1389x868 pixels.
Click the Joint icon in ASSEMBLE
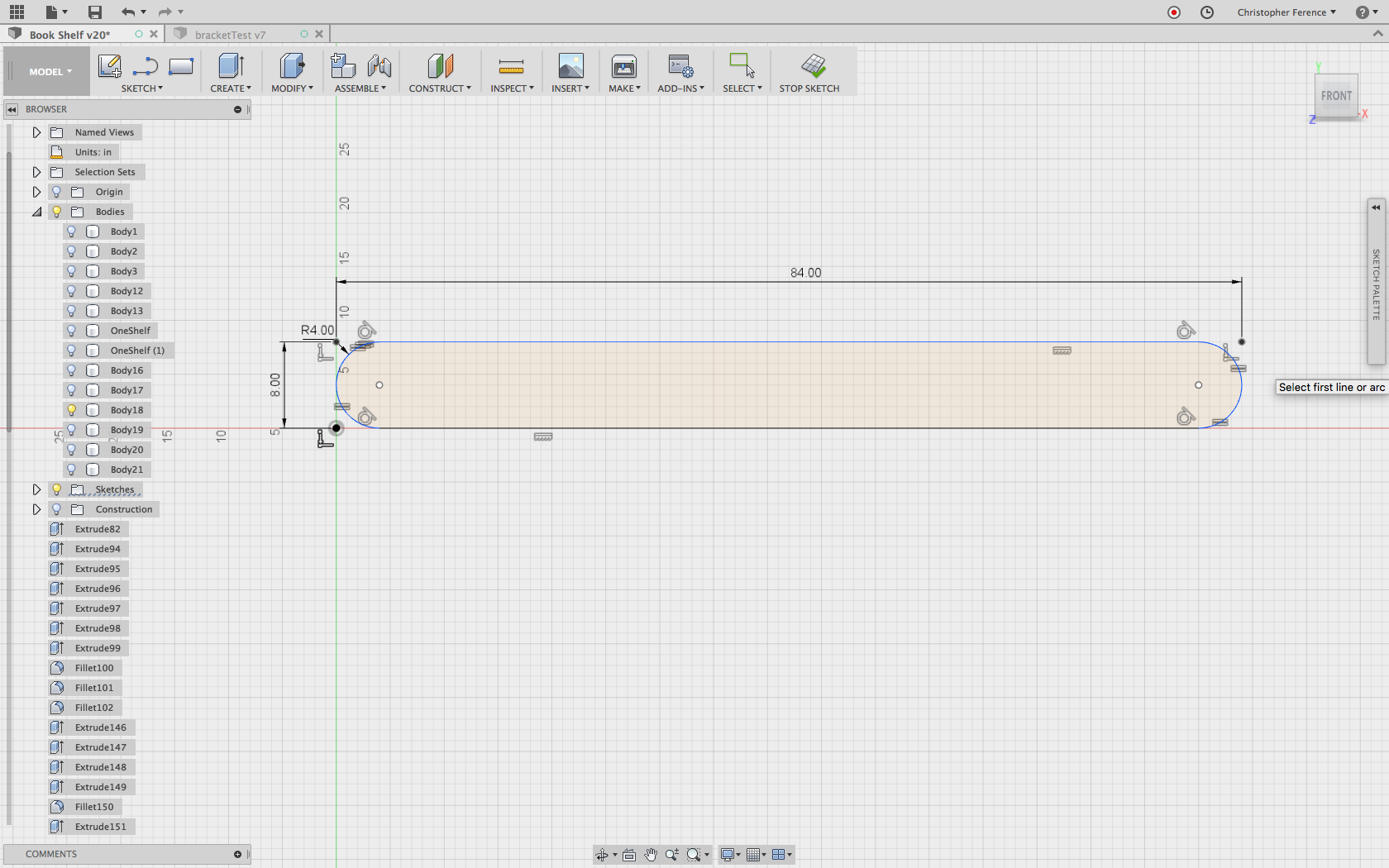(379, 65)
